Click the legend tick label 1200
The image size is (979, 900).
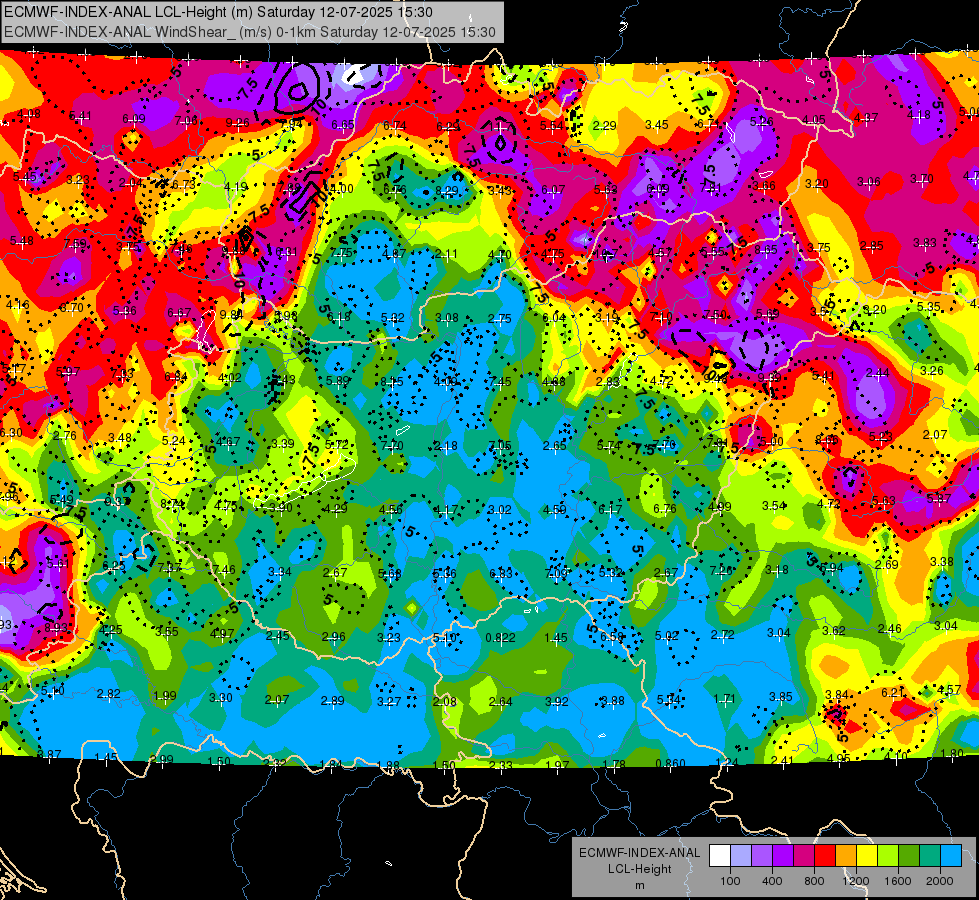[855, 881]
